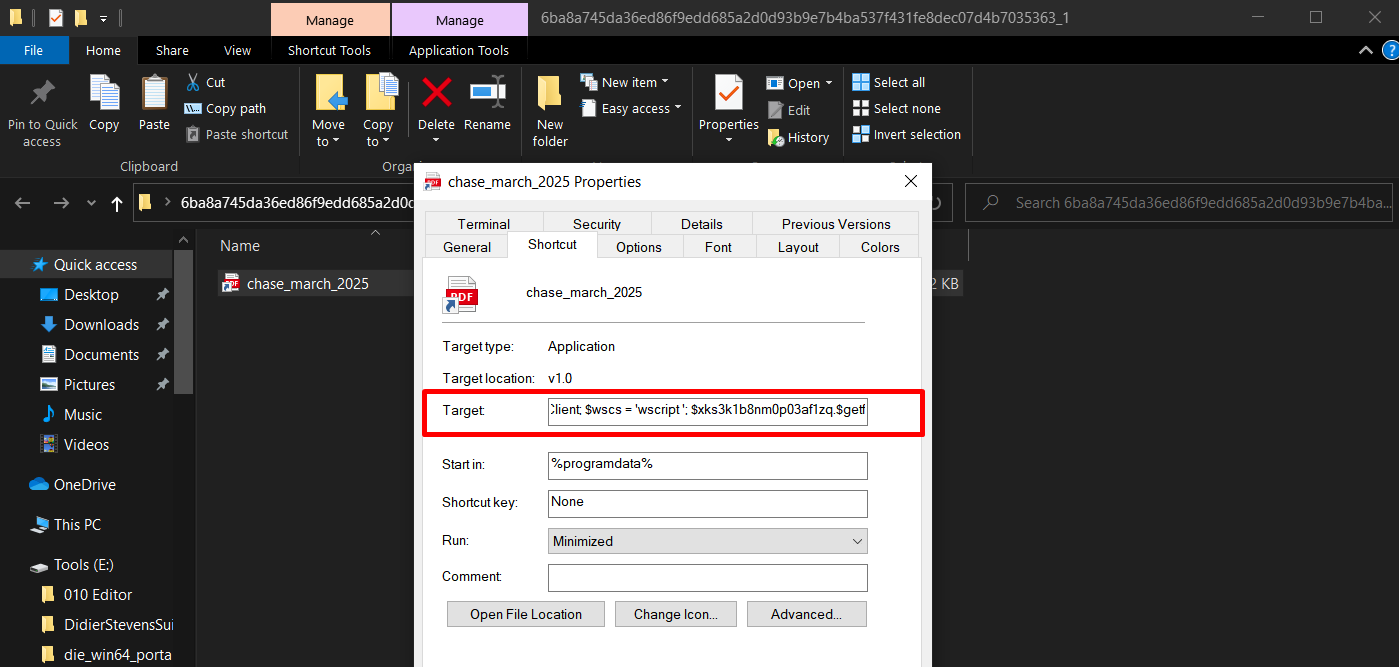Open Desktop in navigation pane
This screenshot has width=1399, height=667.
tap(91, 294)
